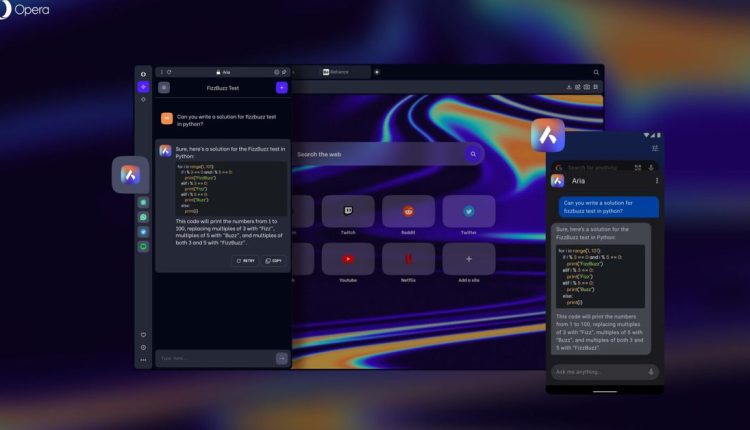Screen dimensions: 750x430
Task: Click the purple search magnifier button
Action: [473, 154]
